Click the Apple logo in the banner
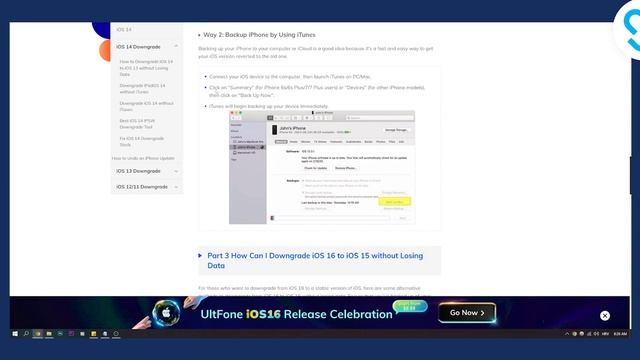This screenshot has height=360, width=640. point(166,313)
